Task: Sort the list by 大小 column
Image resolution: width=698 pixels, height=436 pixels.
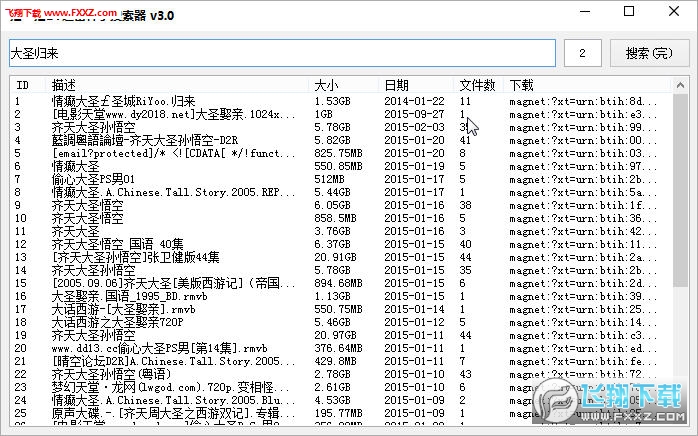Action: point(326,85)
